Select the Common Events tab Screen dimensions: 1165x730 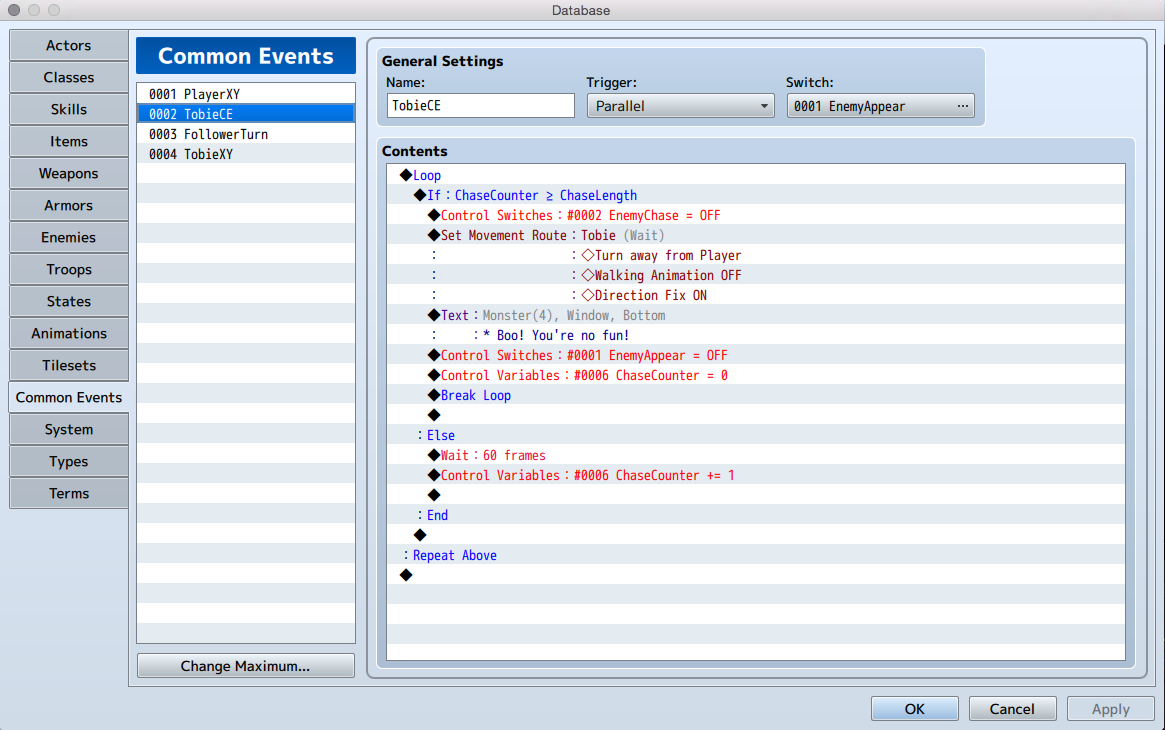coord(68,397)
